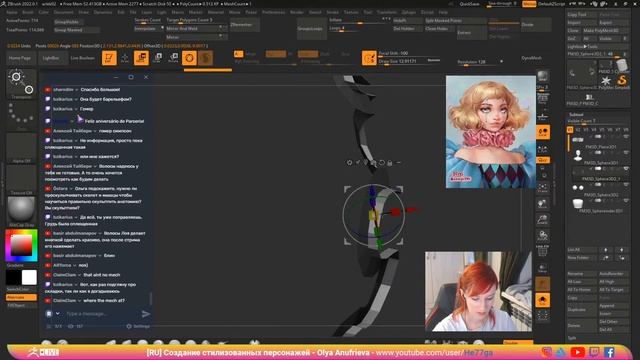This screenshot has width=640, height=360.
Task: Toggle Live Boolean mode
Action: click(82, 58)
